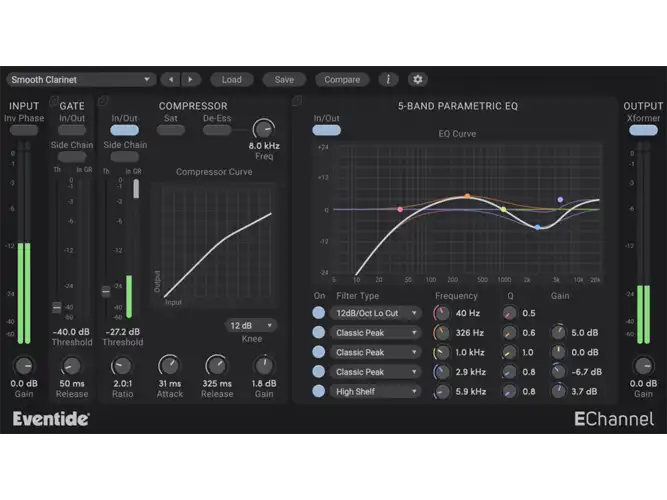Click the Load button

tap(231, 80)
